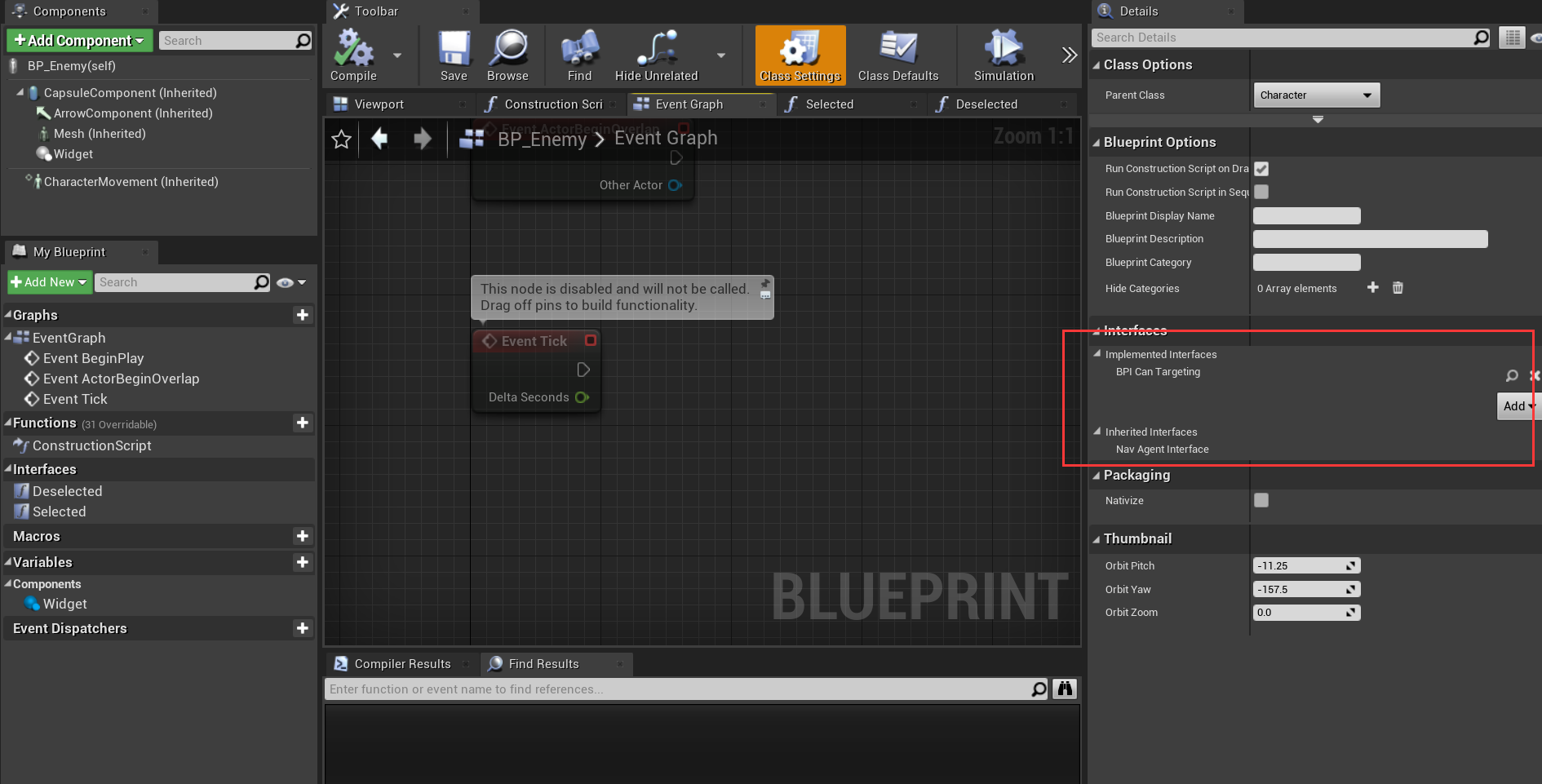The image size is (1542, 784).
Task: Compile the blueprint
Action: pos(353,55)
